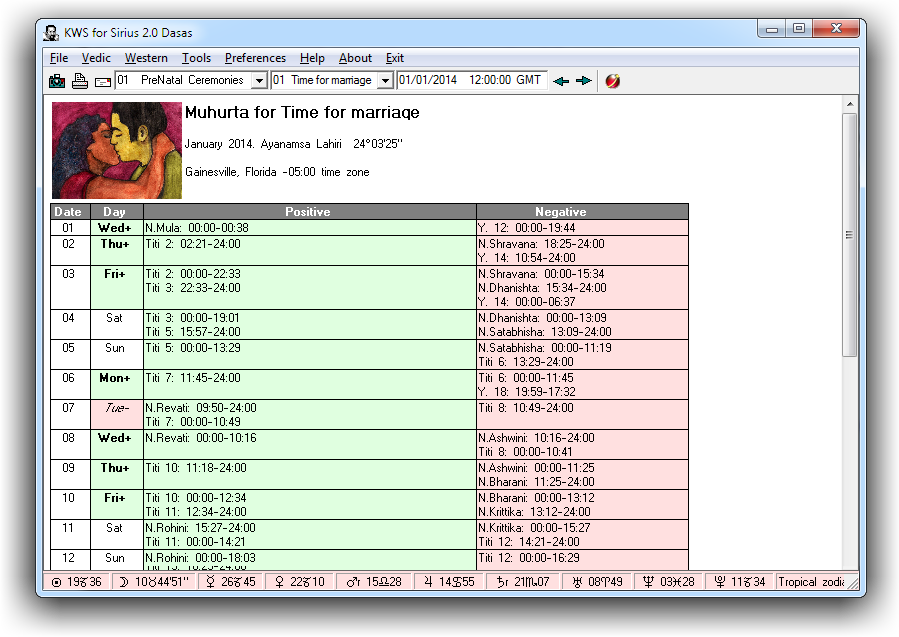Click the Exit menu item
Image resolution: width=899 pixels, height=637 pixels.
(395, 58)
